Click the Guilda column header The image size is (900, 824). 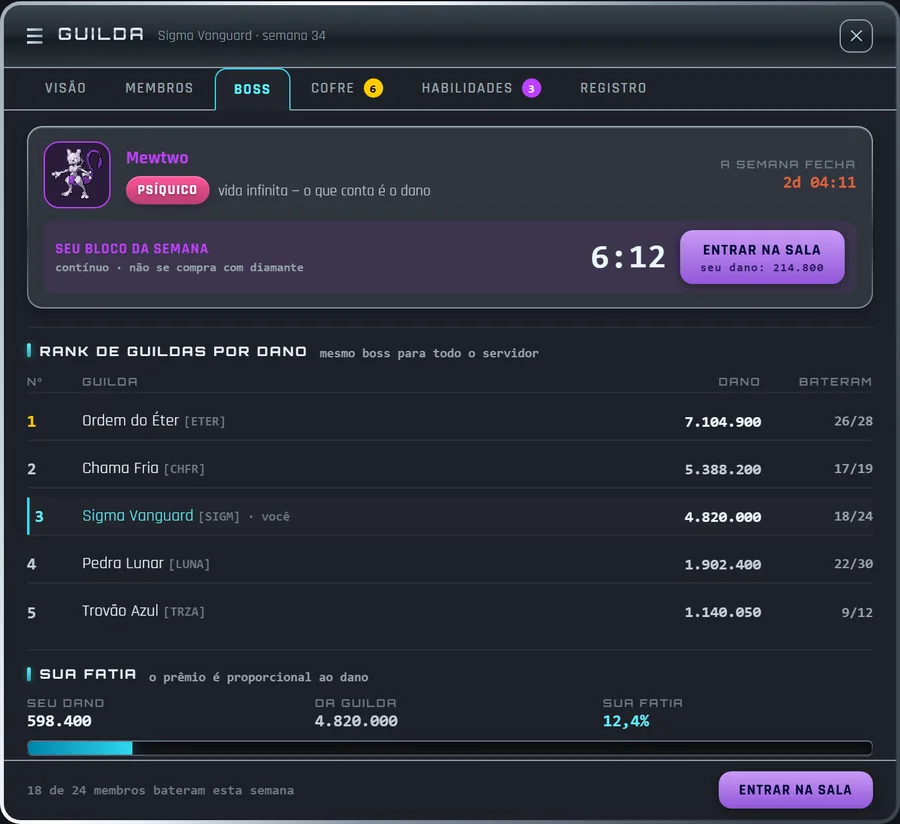coord(110,382)
